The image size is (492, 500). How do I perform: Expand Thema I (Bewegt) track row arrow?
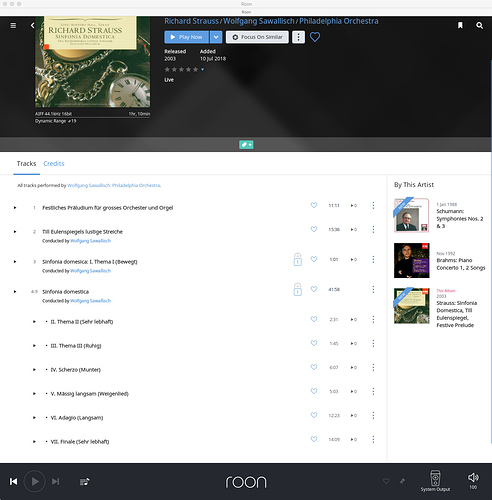[x=15, y=262]
